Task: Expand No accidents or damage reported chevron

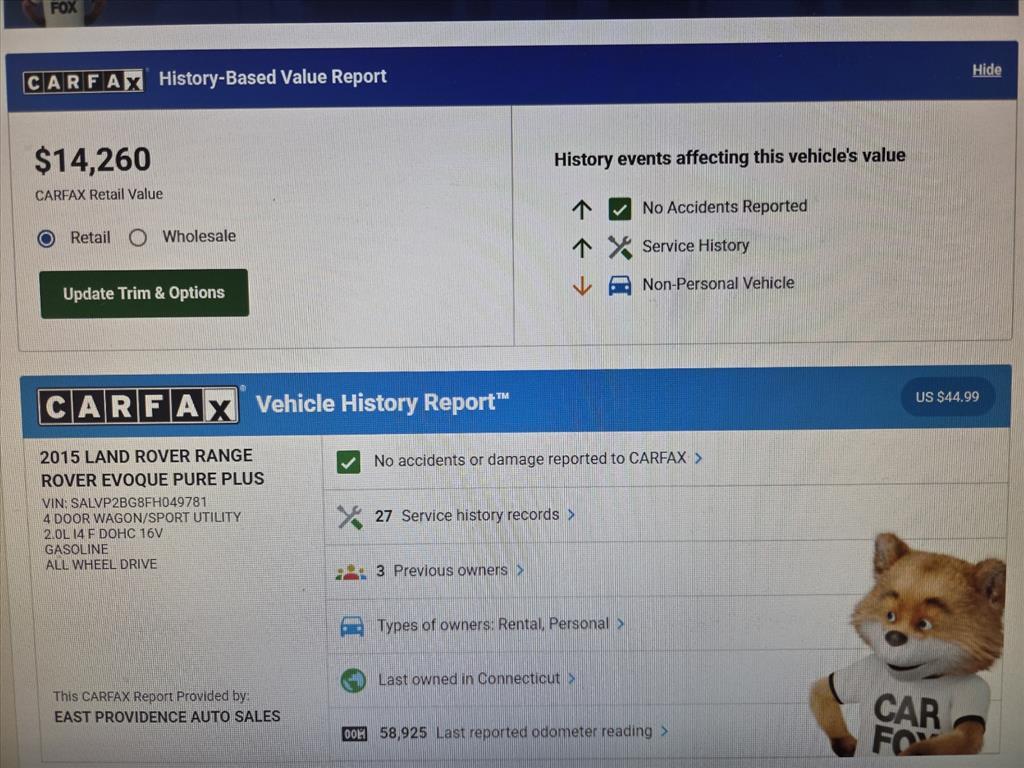Action: pyautogui.click(x=698, y=458)
